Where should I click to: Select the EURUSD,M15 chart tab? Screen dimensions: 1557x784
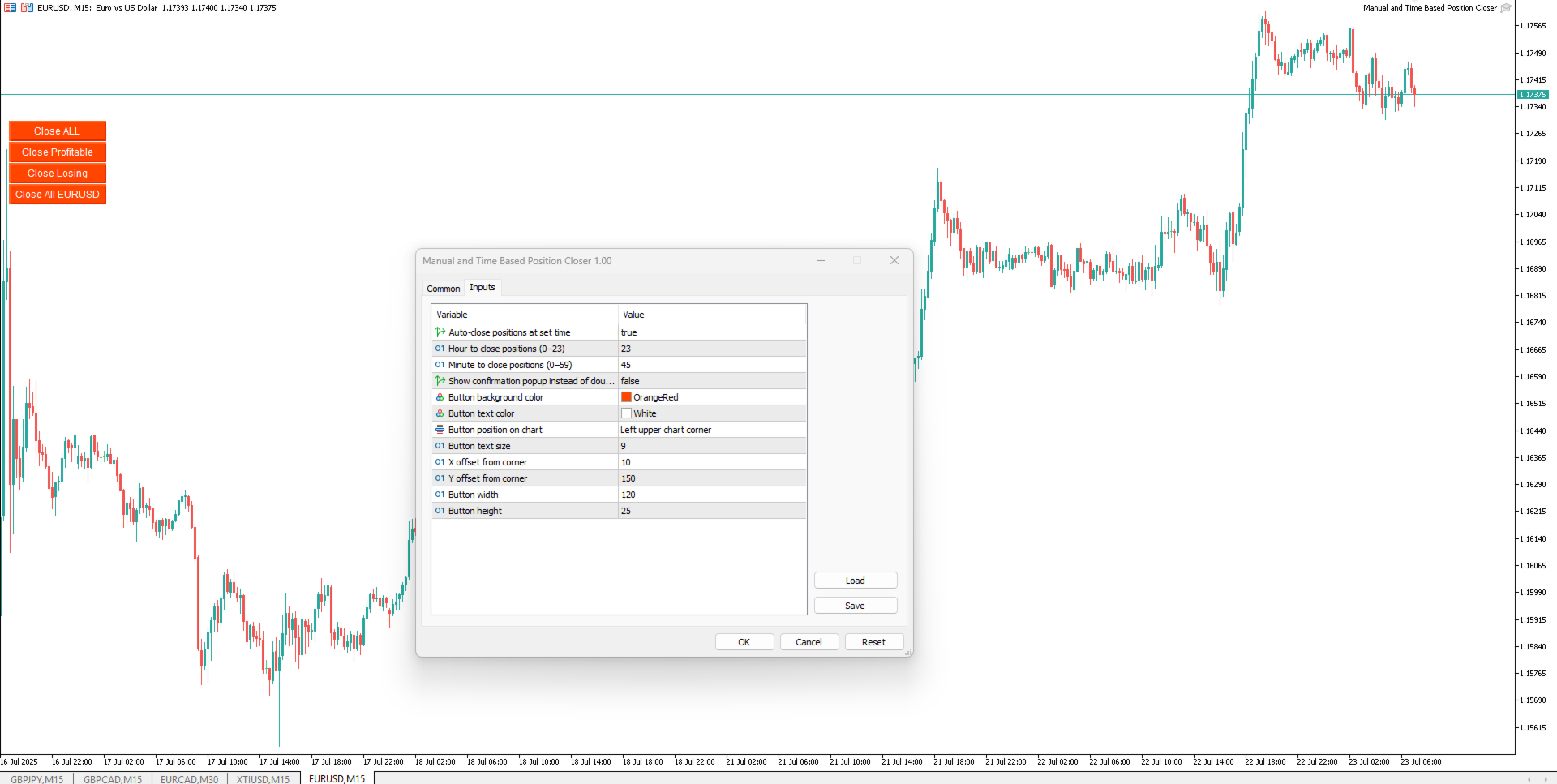[x=337, y=778]
